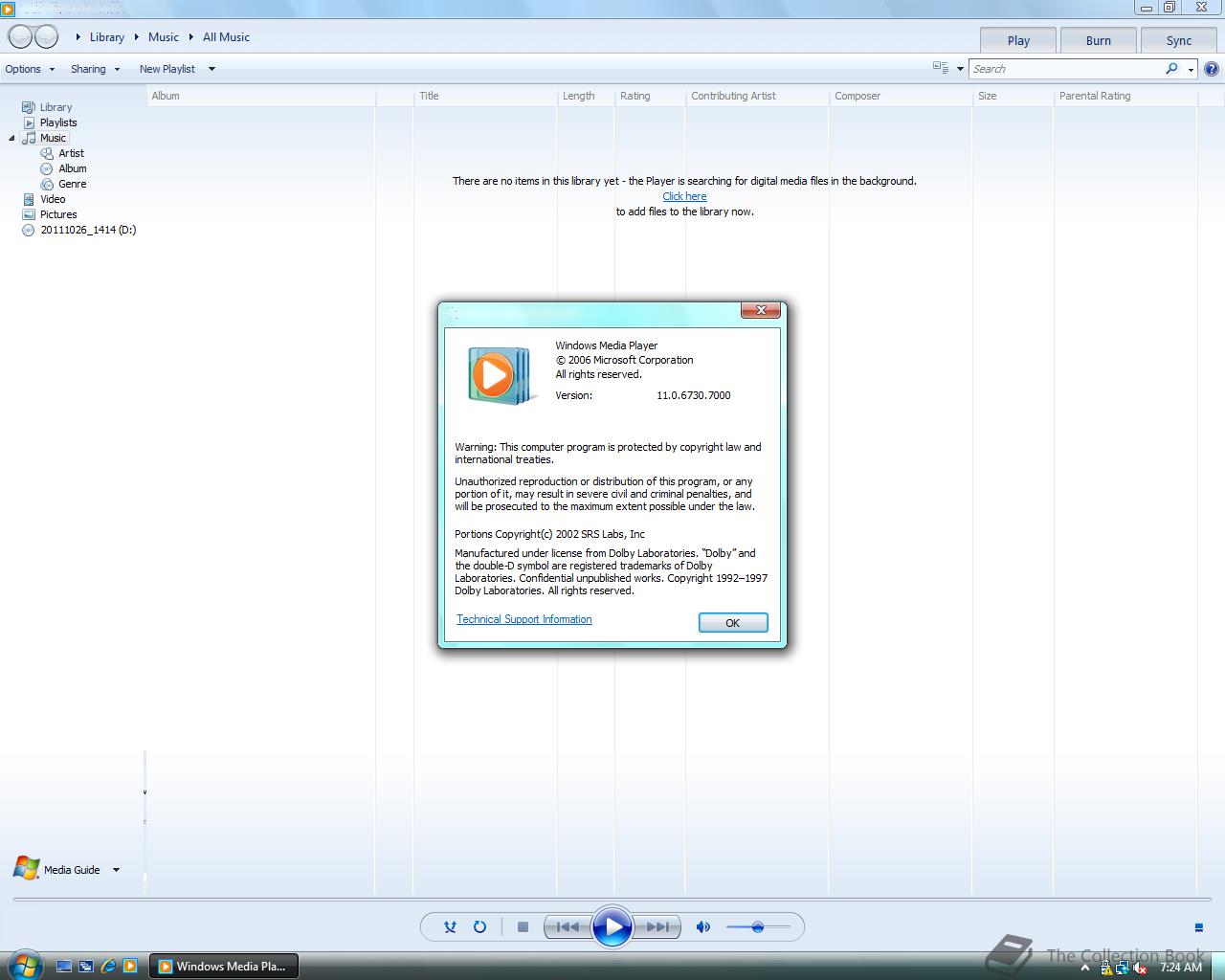The height and width of the screenshot is (980, 1225).
Task: Sort by the Title column header
Action: [x=485, y=96]
